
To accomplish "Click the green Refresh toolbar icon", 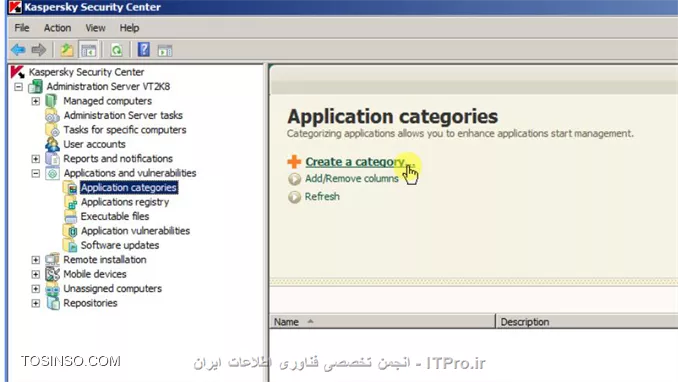I will 116,50.
